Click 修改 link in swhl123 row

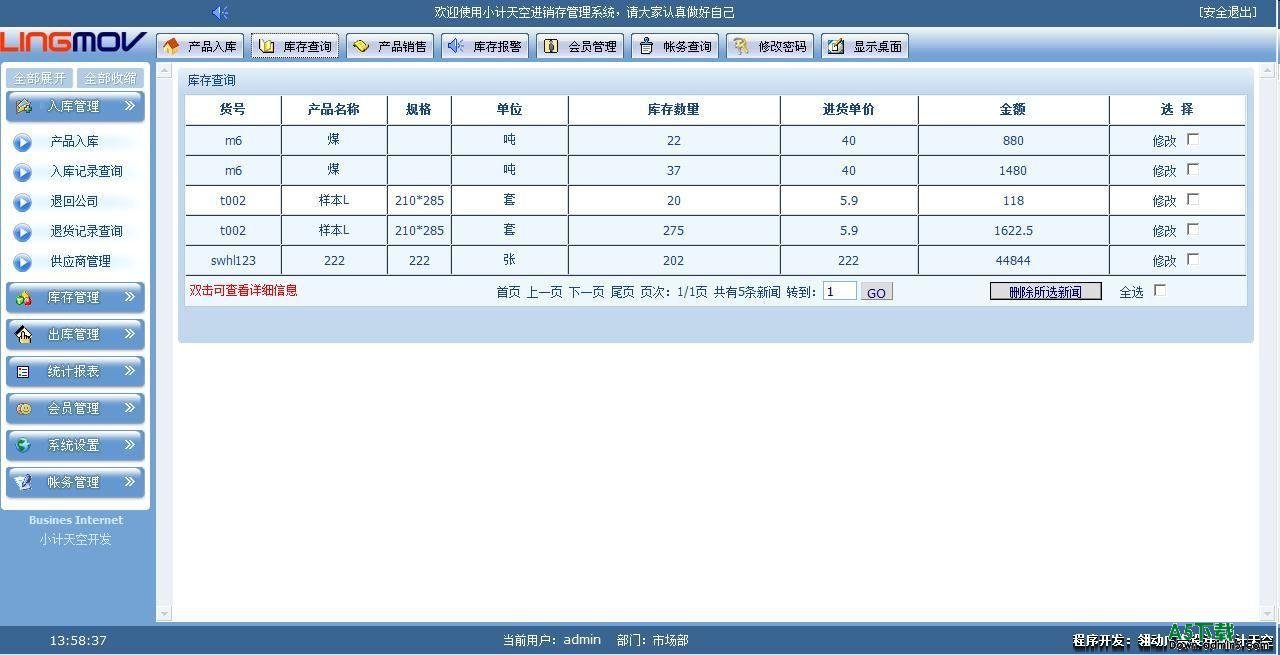pyautogui.click(x=1164, y=261)
